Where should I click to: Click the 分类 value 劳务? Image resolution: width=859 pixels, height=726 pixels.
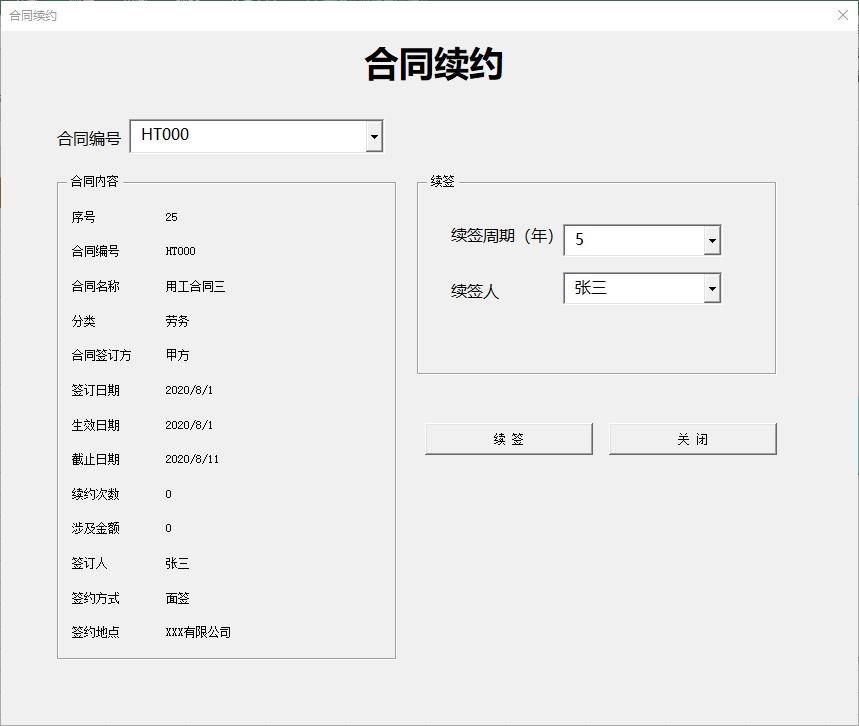177,321
